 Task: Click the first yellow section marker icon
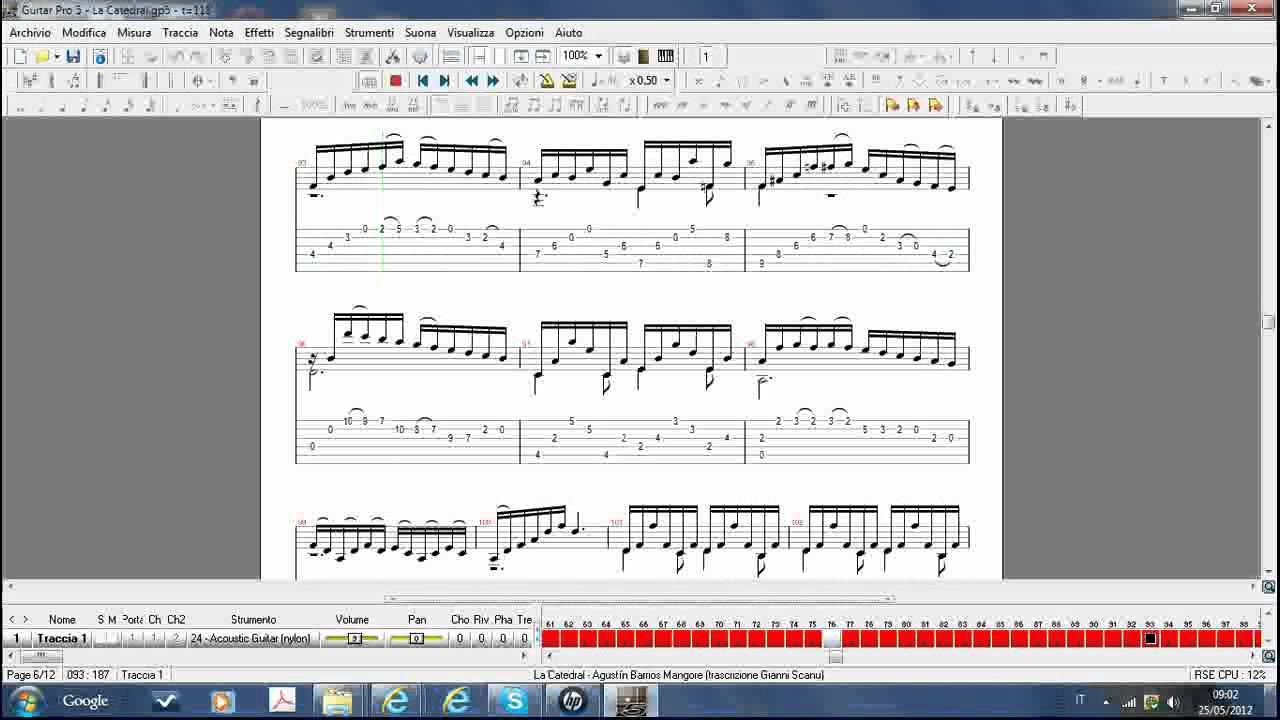point(891,105)
